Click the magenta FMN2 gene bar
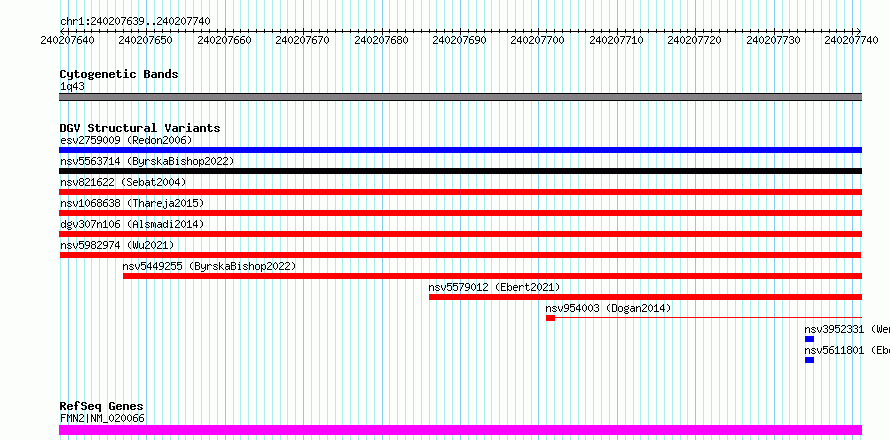Screen dimensions: 890x440 click(460, 430)
